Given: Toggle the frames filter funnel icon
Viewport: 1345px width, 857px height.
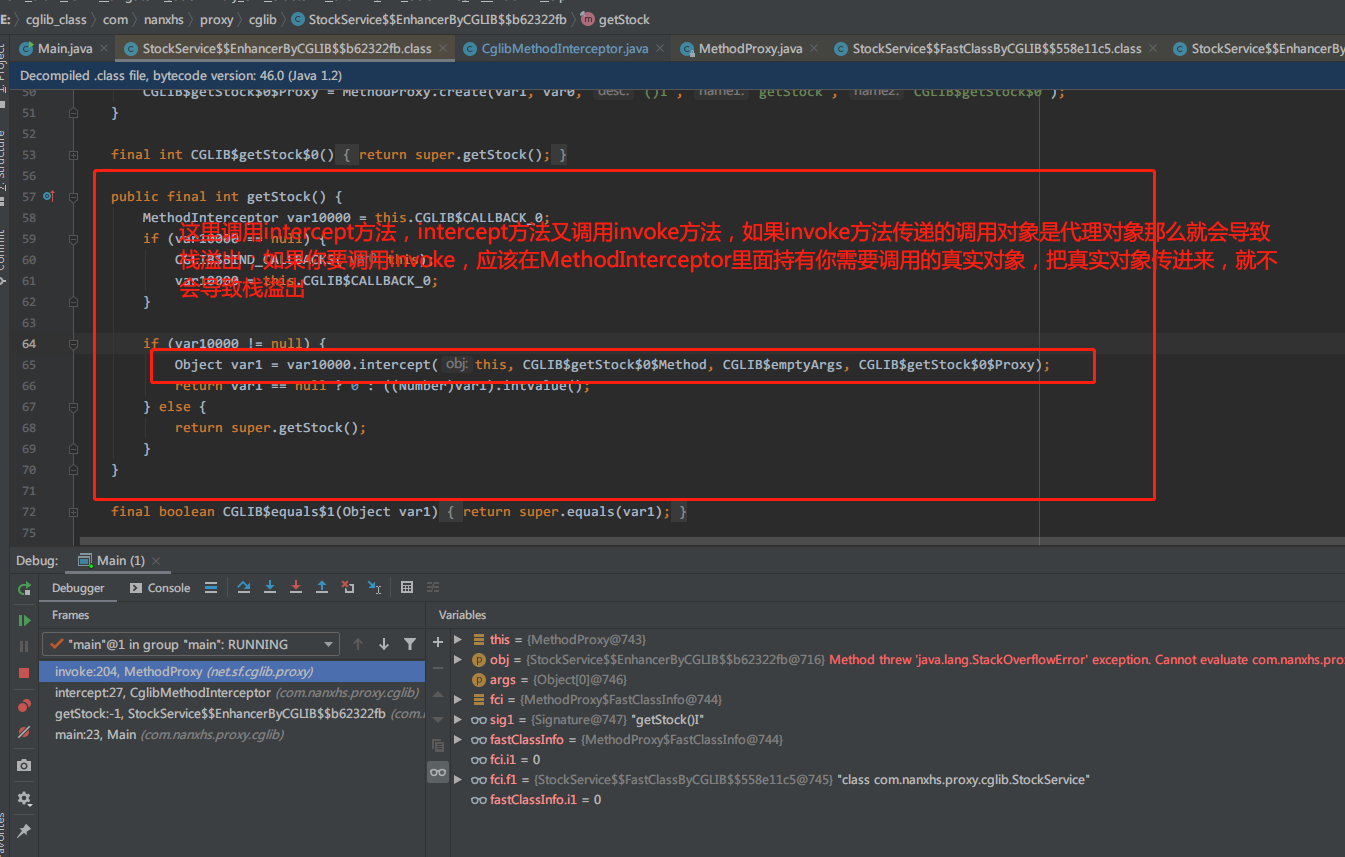Looking at the screenshot, I should tap(410, 644).
